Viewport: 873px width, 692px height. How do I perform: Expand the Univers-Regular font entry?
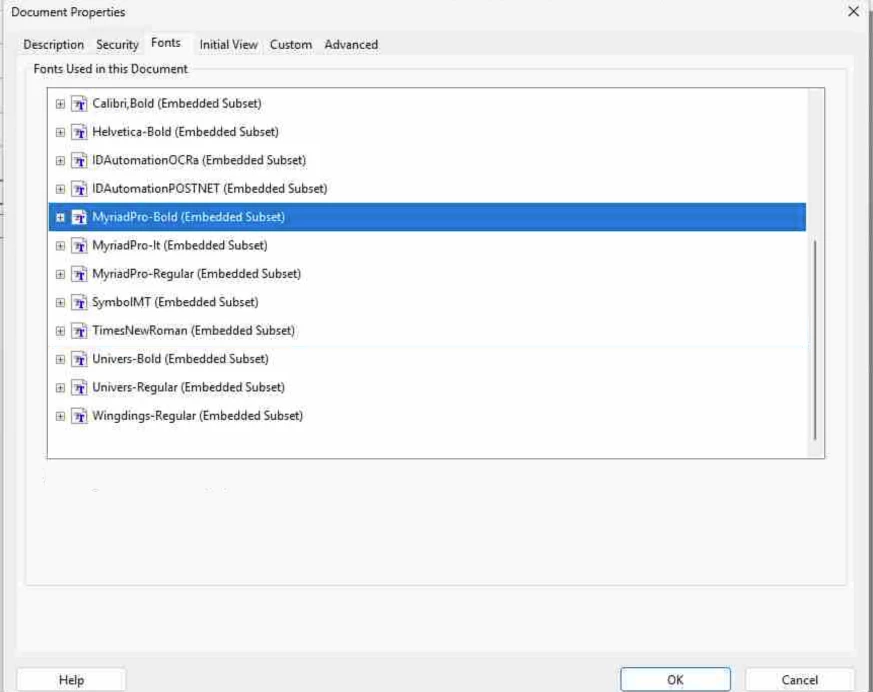pyautogui.click(x=60, y=388)
